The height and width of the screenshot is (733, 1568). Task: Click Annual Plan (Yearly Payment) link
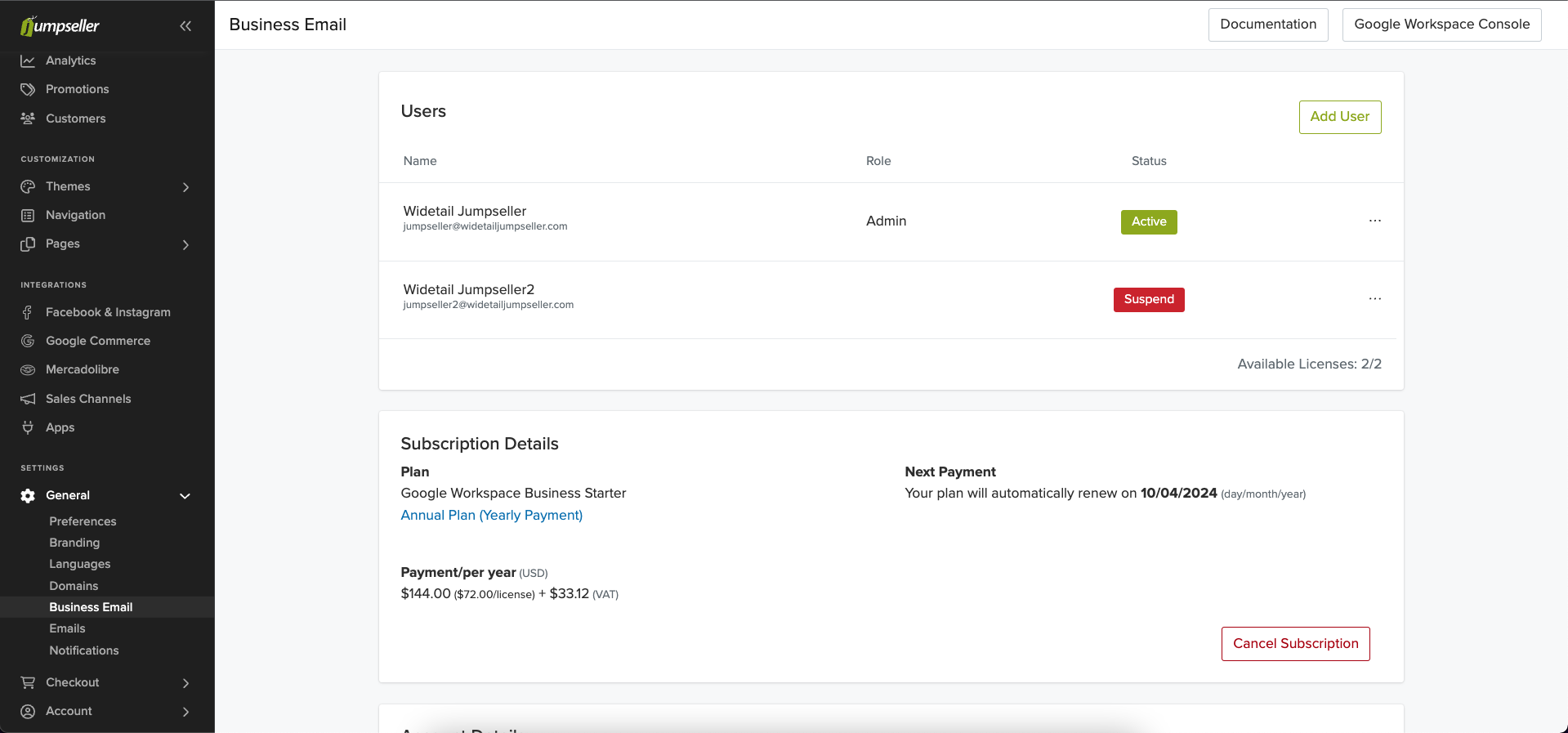(x=492, y=515)
